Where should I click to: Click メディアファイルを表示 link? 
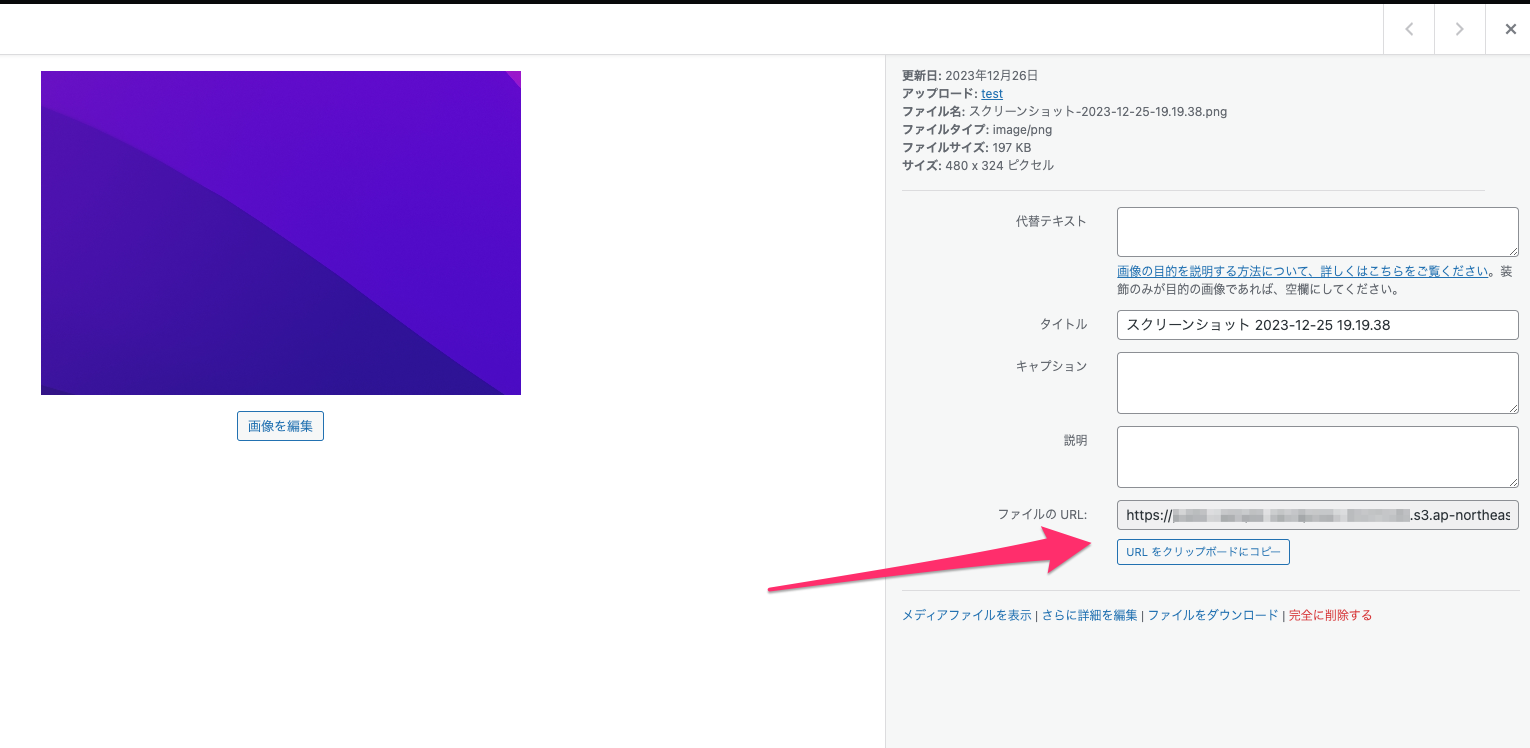[966, 615]
